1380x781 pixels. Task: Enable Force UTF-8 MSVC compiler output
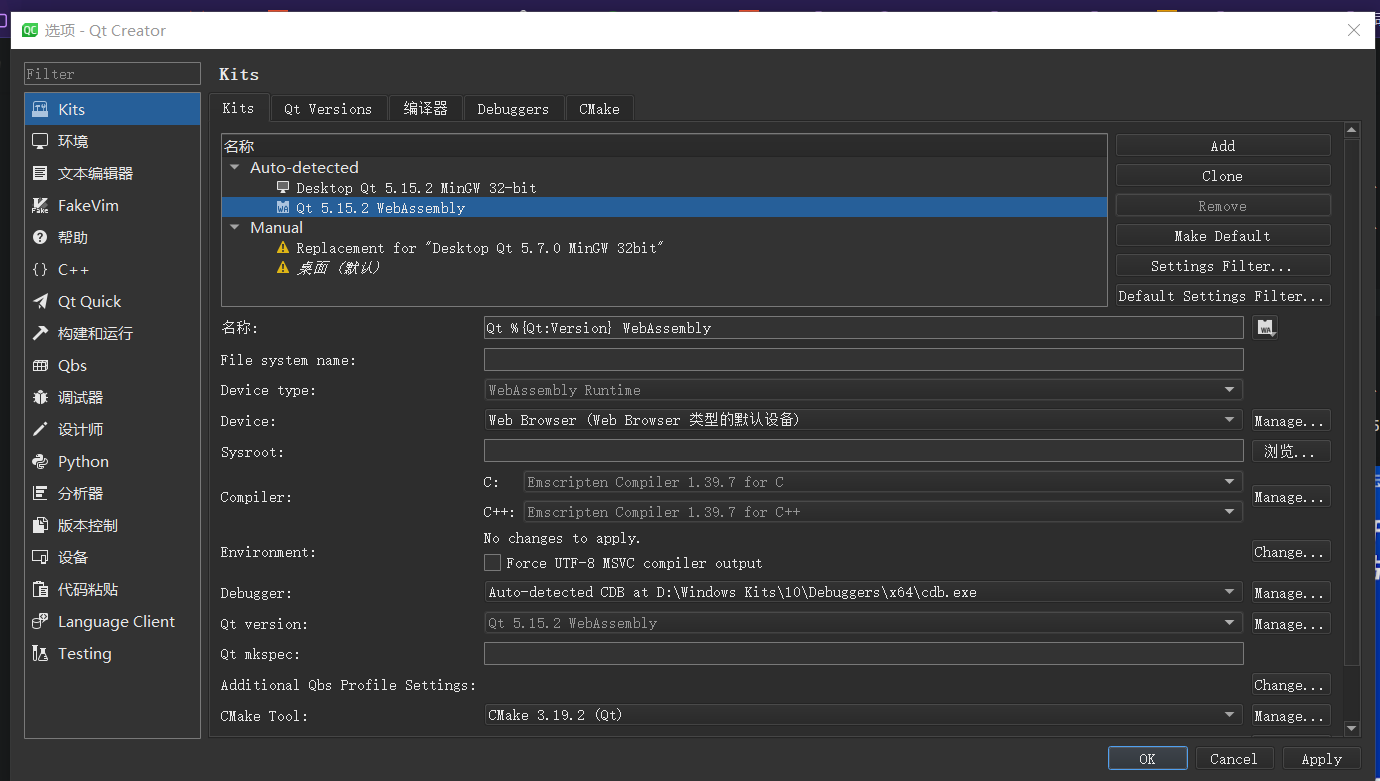[x=492, y=562]
